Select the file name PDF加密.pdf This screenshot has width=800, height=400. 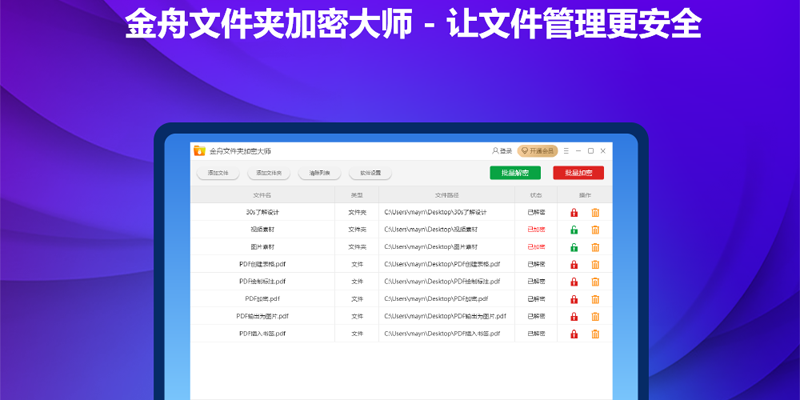point(262,299)
